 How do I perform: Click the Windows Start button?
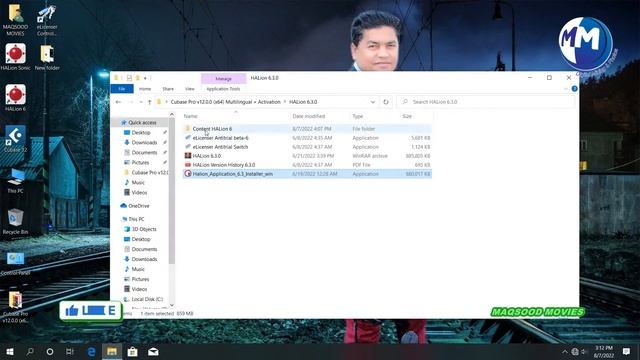tap(9, 351)
